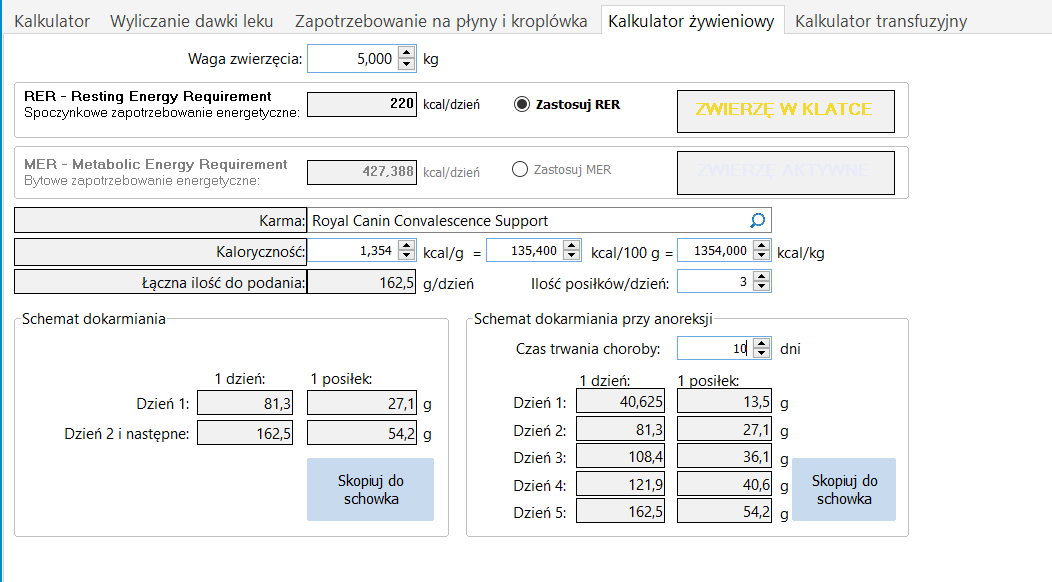This screenshot has height=582, width=1052.
Task: Decrease number of meals per day
Action: pyautogui.click(x=761, y=287)
